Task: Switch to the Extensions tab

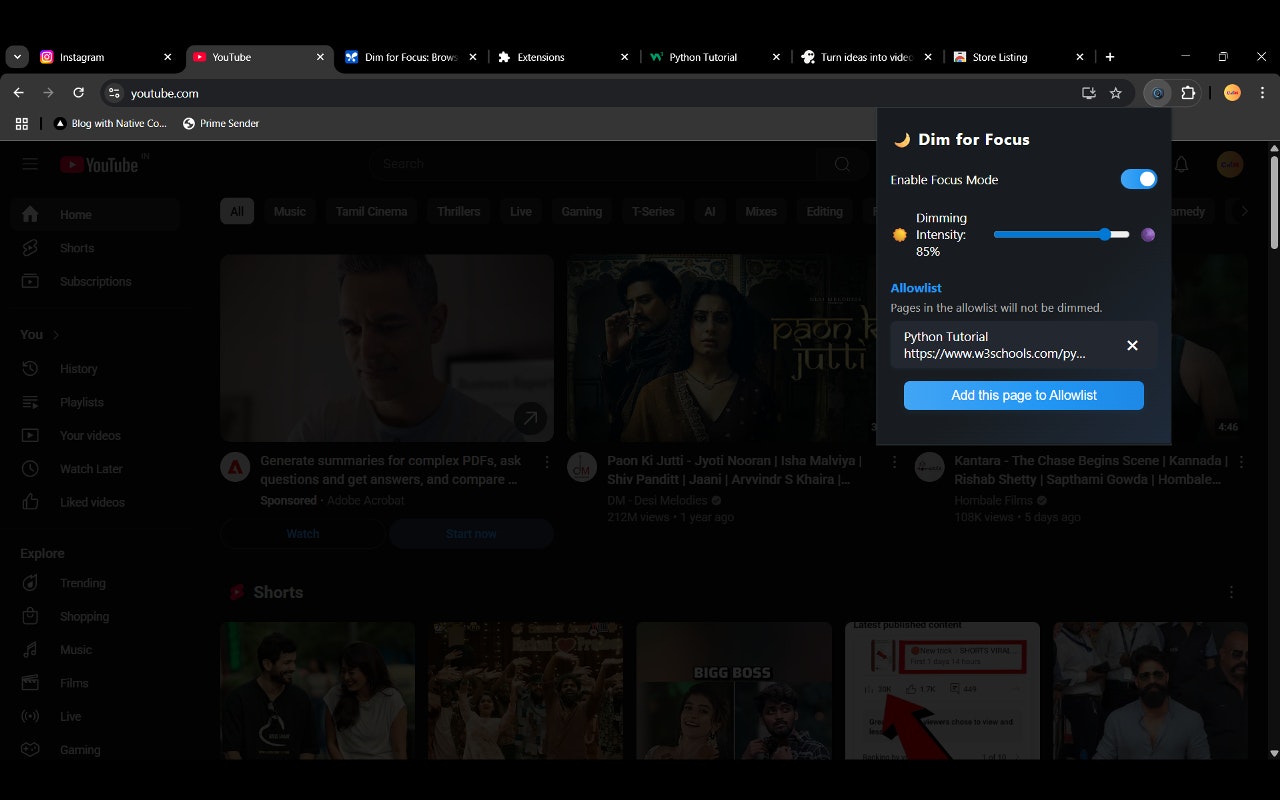Action: click(564, 57)
